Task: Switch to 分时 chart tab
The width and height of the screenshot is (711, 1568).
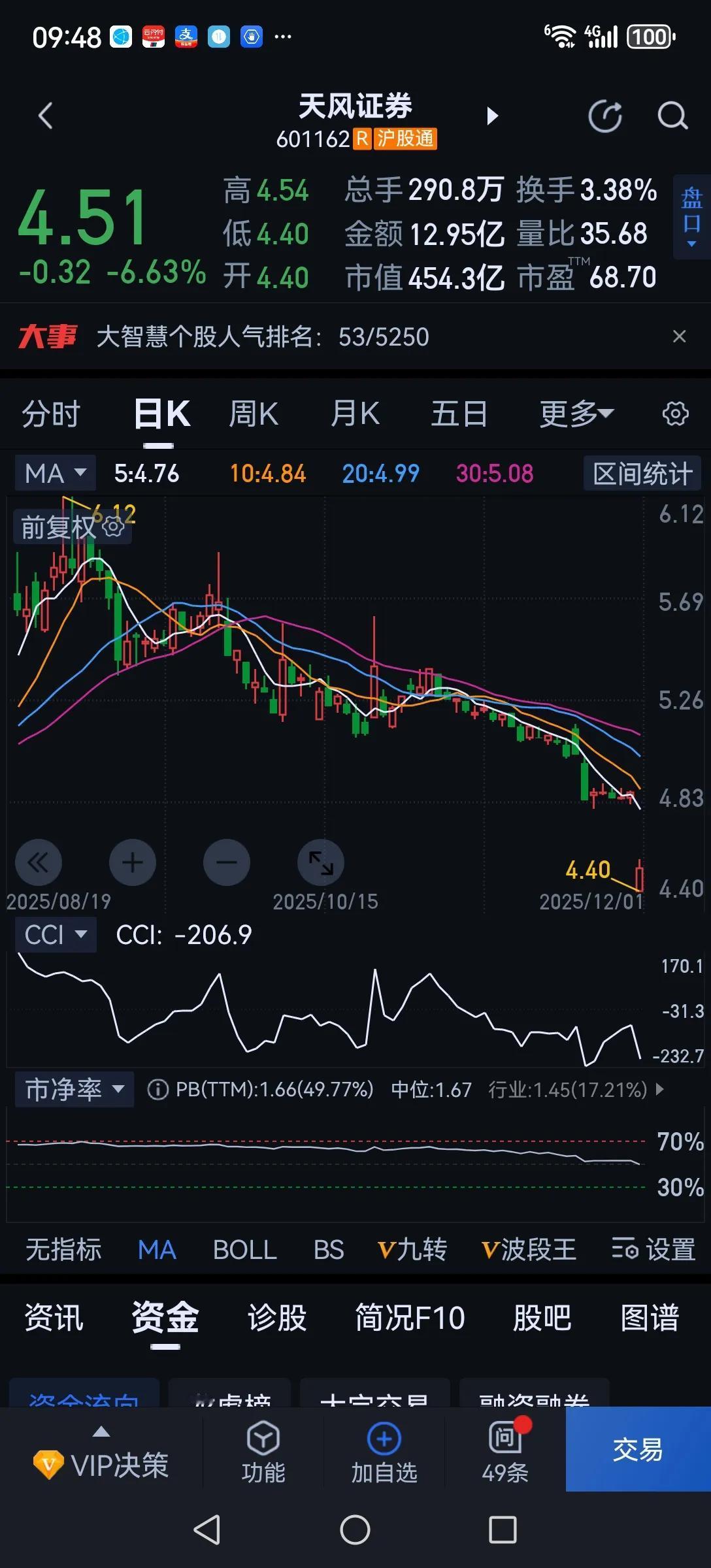Action: pyautogui.click(x=51, y=414)
